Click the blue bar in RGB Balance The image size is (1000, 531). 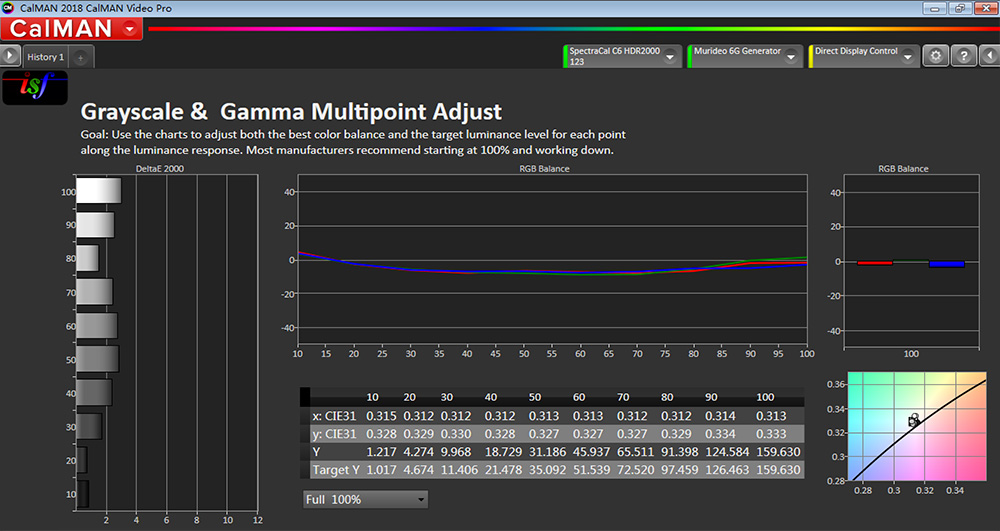tap(946, 264)
